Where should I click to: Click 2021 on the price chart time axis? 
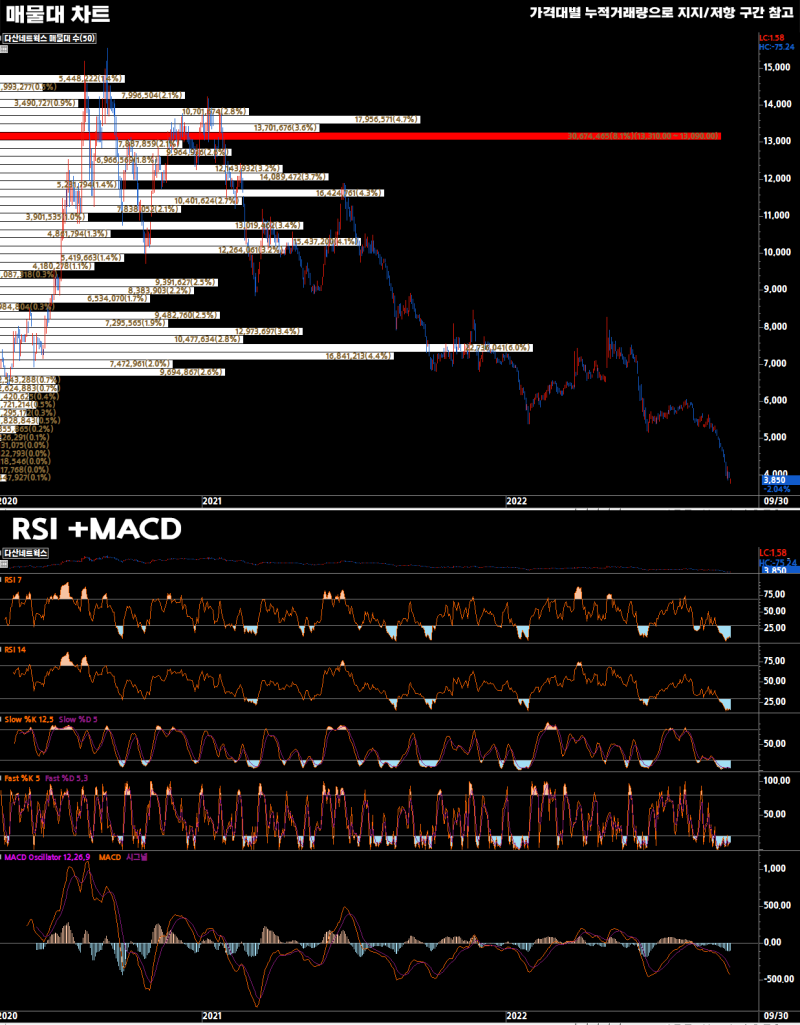[212, 501]
